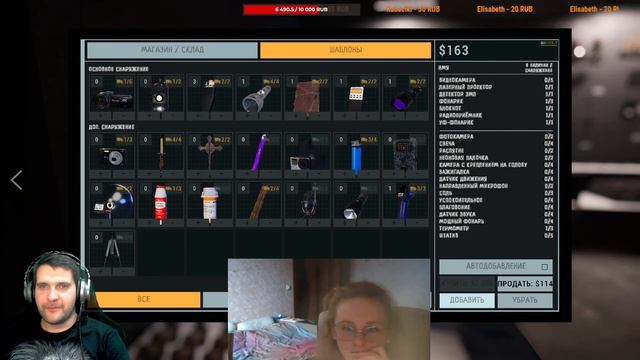
Task: Click the plus button under the video camera
Action: [x=101, y=116]
